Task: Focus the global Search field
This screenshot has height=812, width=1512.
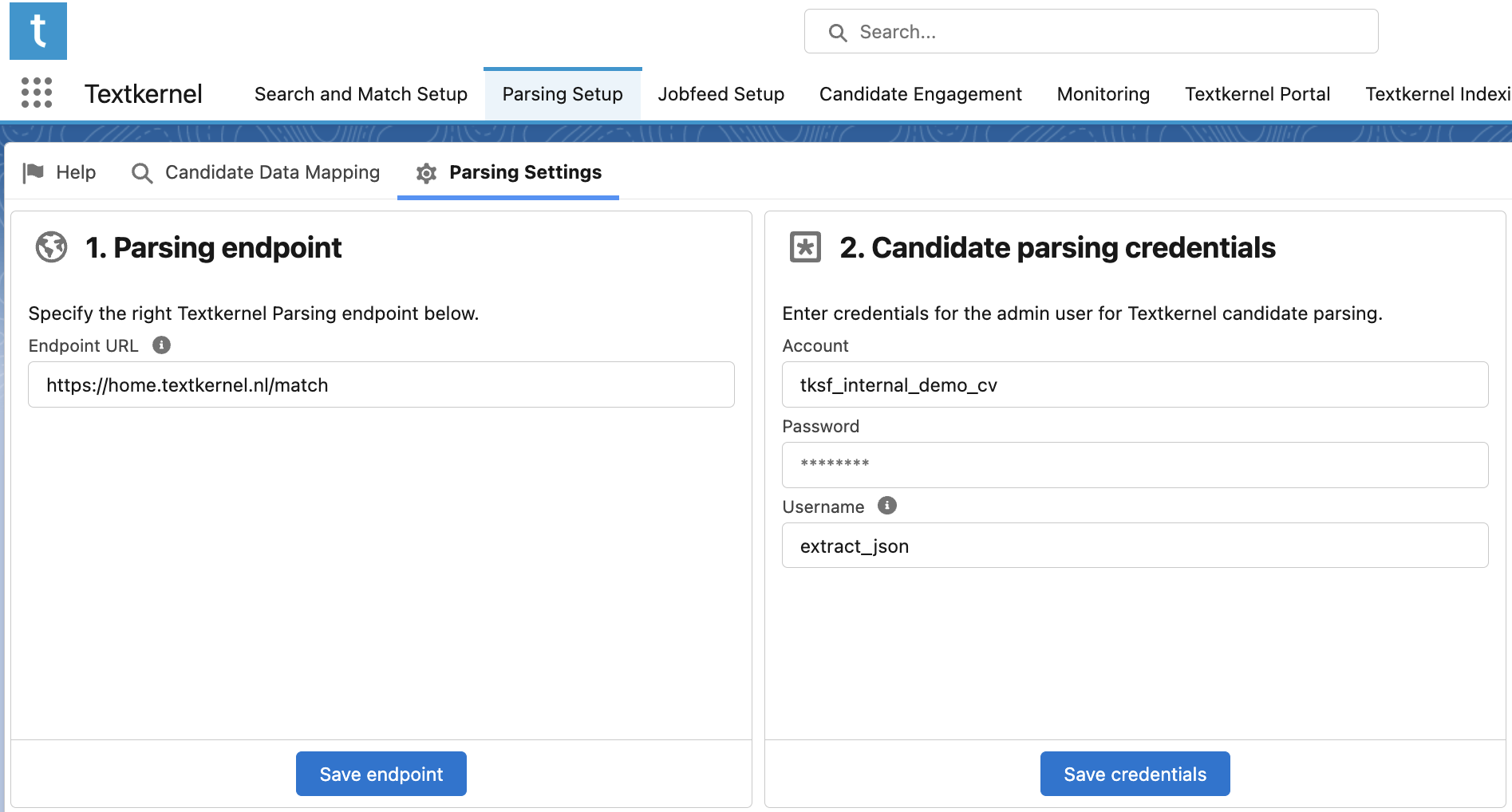Action: click(1091, 32)
